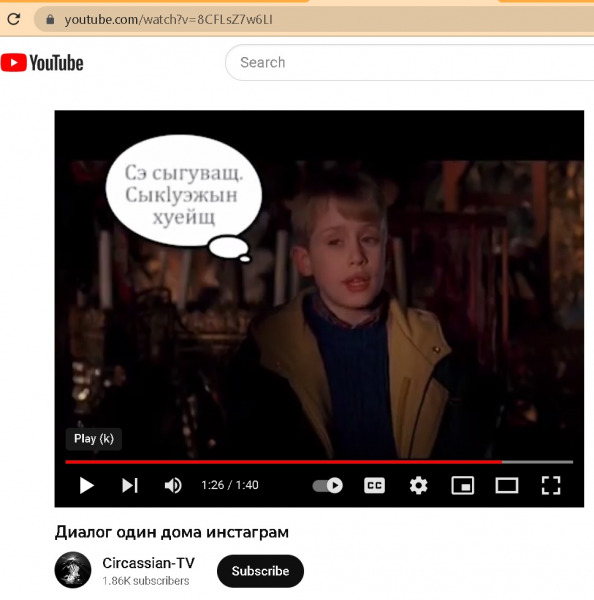The image size is (594, 600).
Task: Enter full screen mode
Action: coord(551,486)
